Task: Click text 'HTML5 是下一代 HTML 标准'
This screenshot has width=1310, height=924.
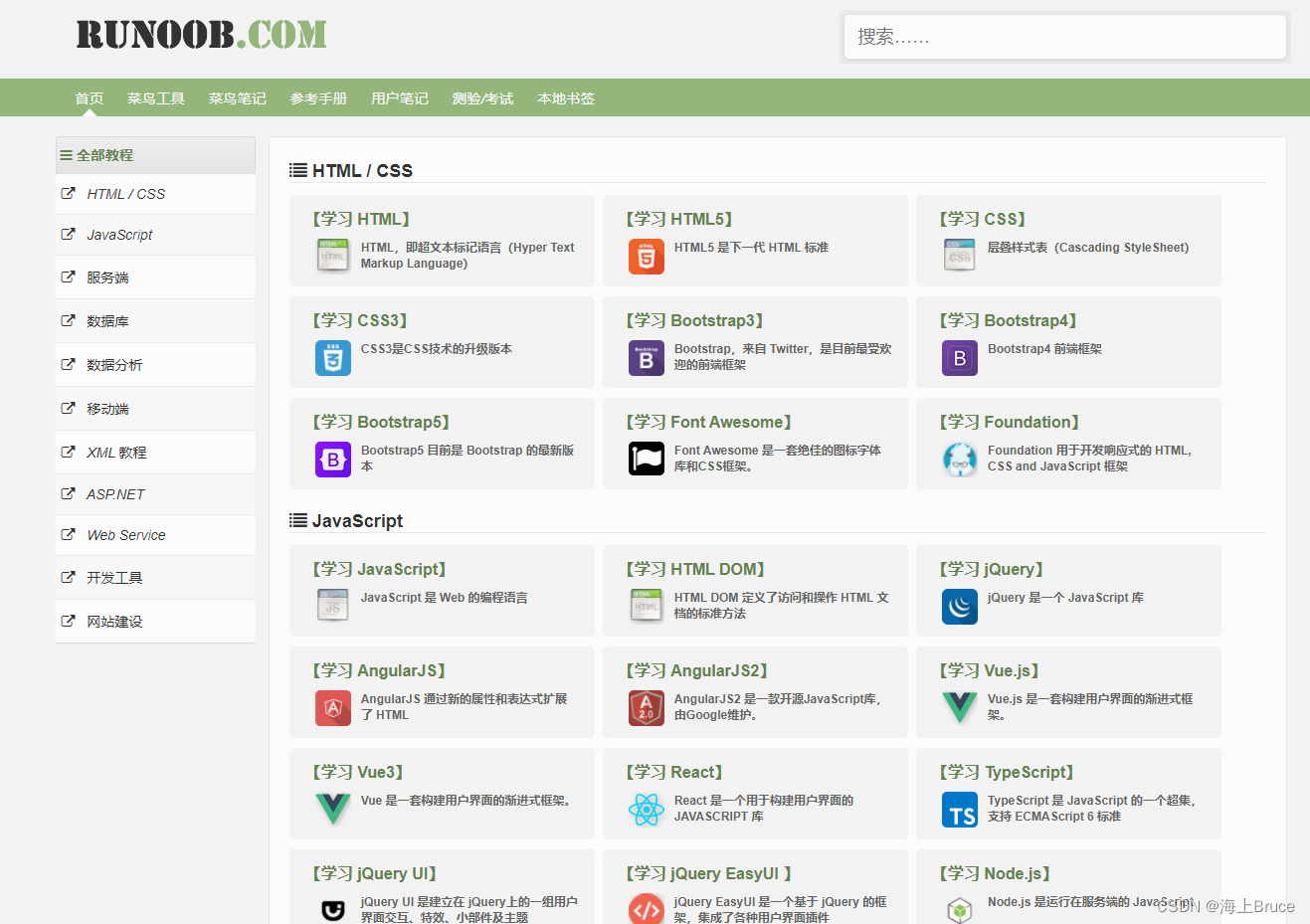Action: 751,248
